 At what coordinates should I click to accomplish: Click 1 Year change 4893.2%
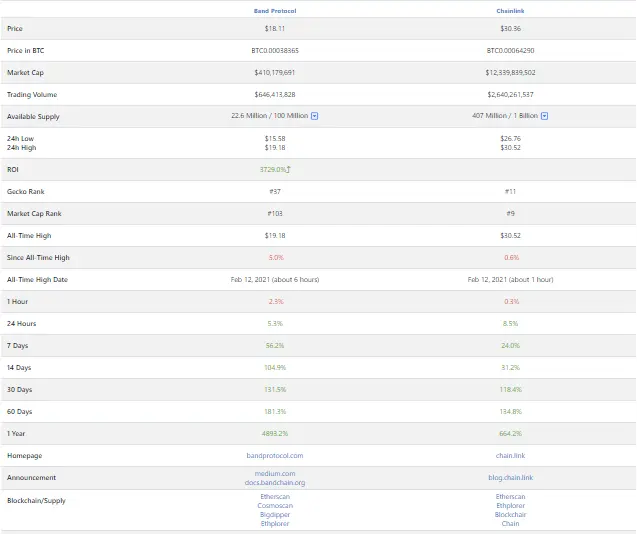[275, 434]
